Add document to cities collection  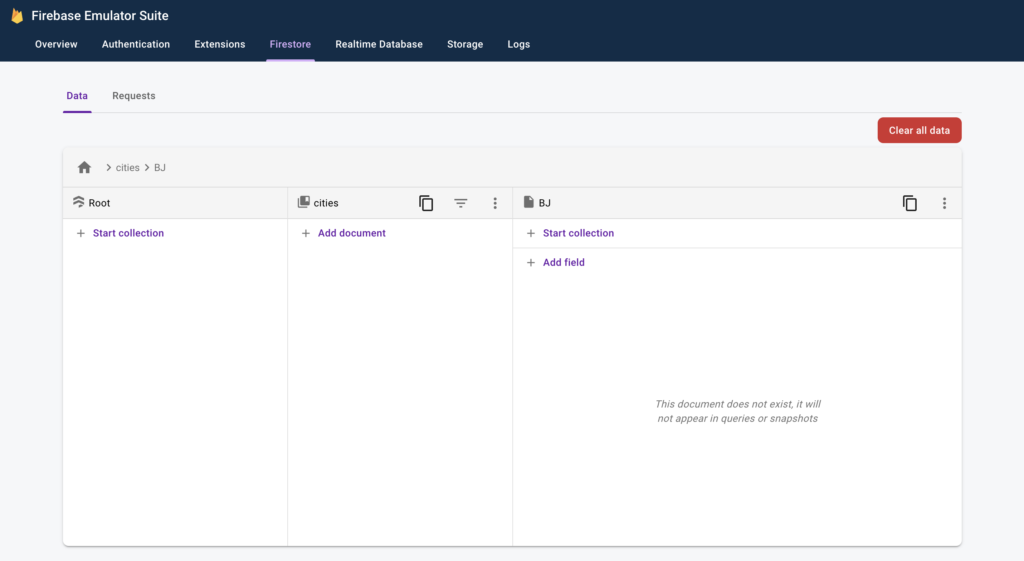pos(351,233)
